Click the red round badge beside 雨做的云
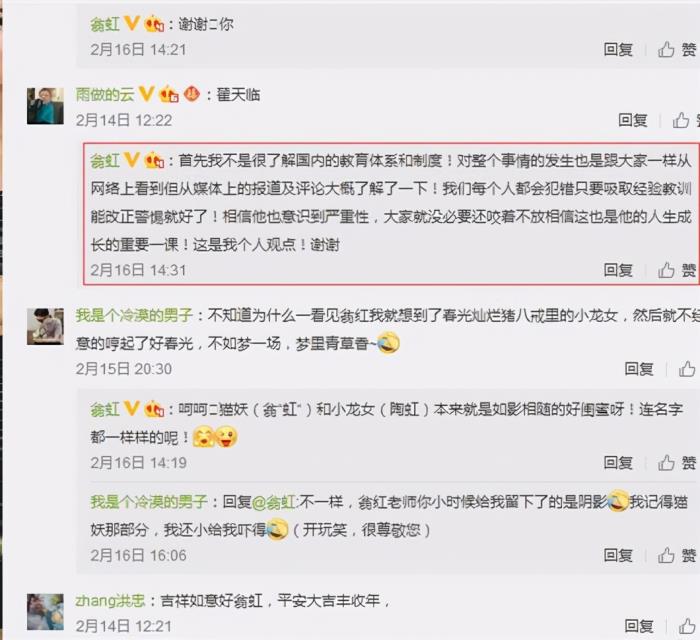The height and width of the screenshot is (640, 700). click(x=192, y=94)
